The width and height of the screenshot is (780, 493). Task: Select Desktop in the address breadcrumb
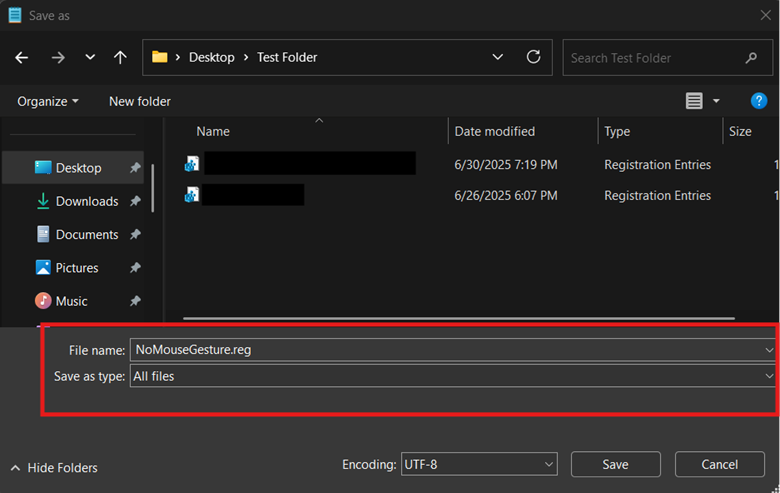click(x=211, y=57)
